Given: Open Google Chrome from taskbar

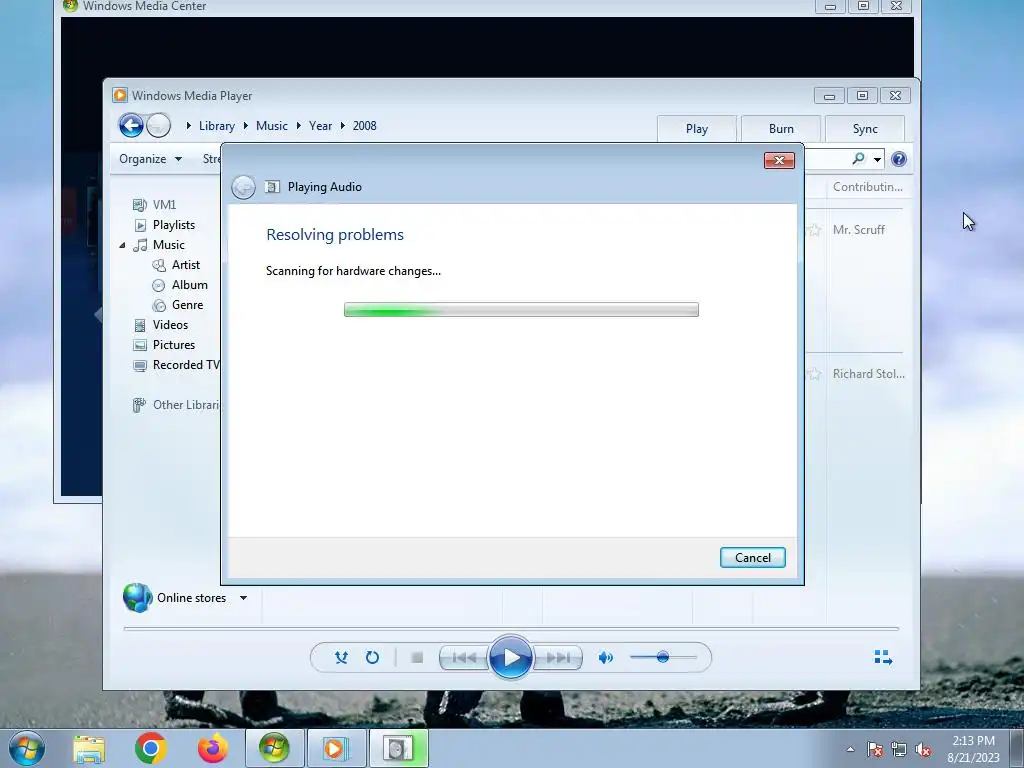Looking at the screenshot, I should point(151,749).
